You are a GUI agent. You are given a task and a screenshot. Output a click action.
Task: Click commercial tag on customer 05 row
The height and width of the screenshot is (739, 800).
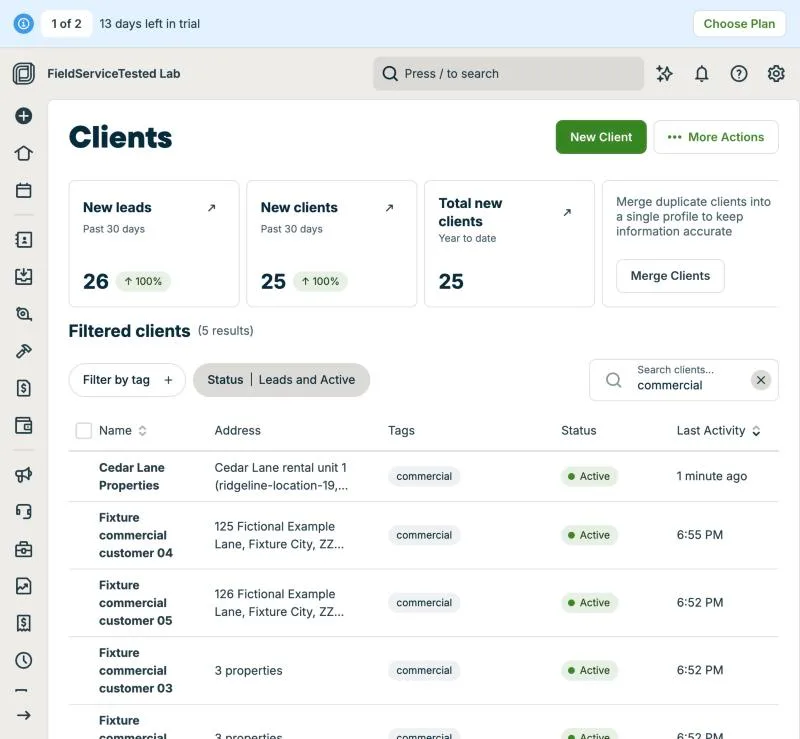point(424,603)
